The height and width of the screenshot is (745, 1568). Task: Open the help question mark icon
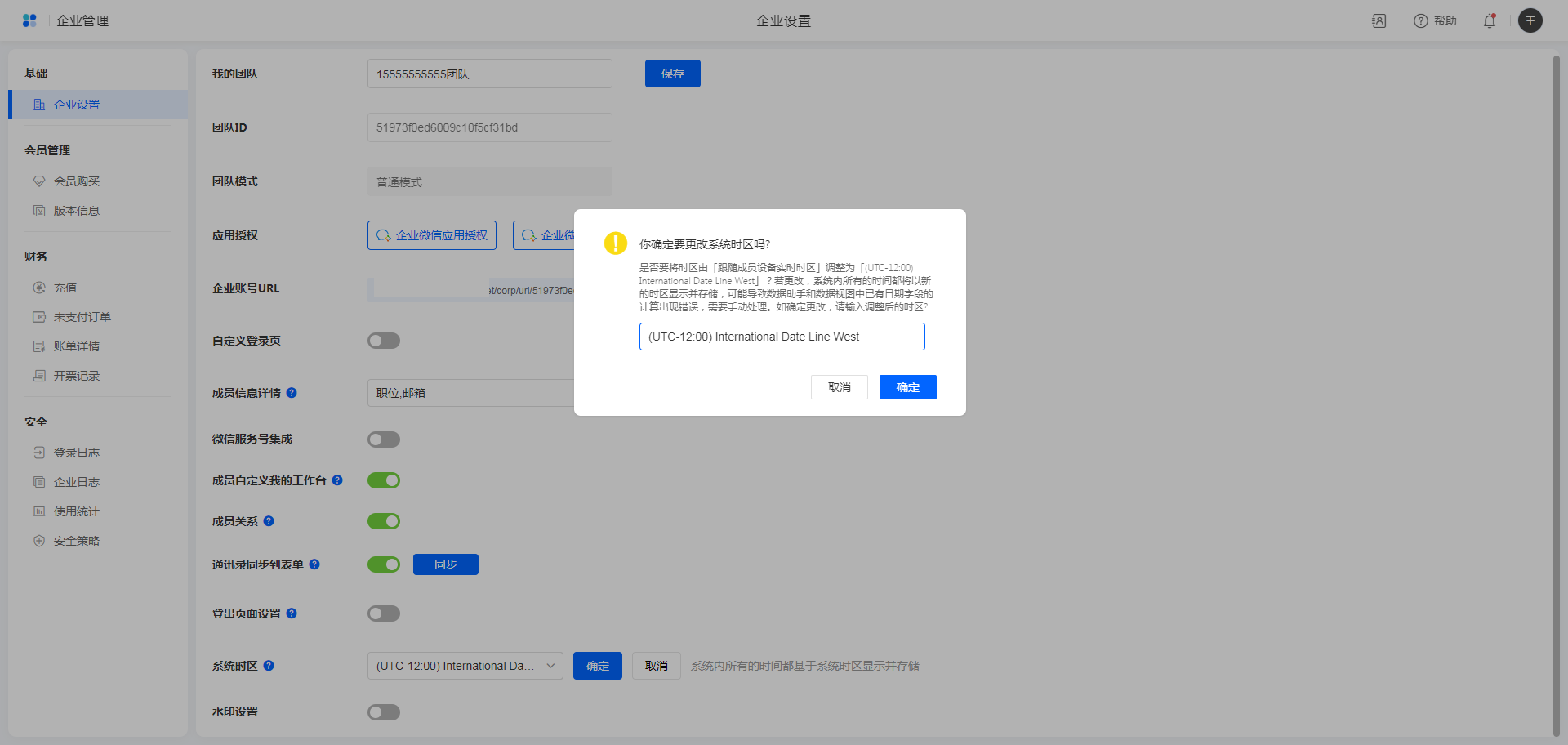(x=1421, y=21)
